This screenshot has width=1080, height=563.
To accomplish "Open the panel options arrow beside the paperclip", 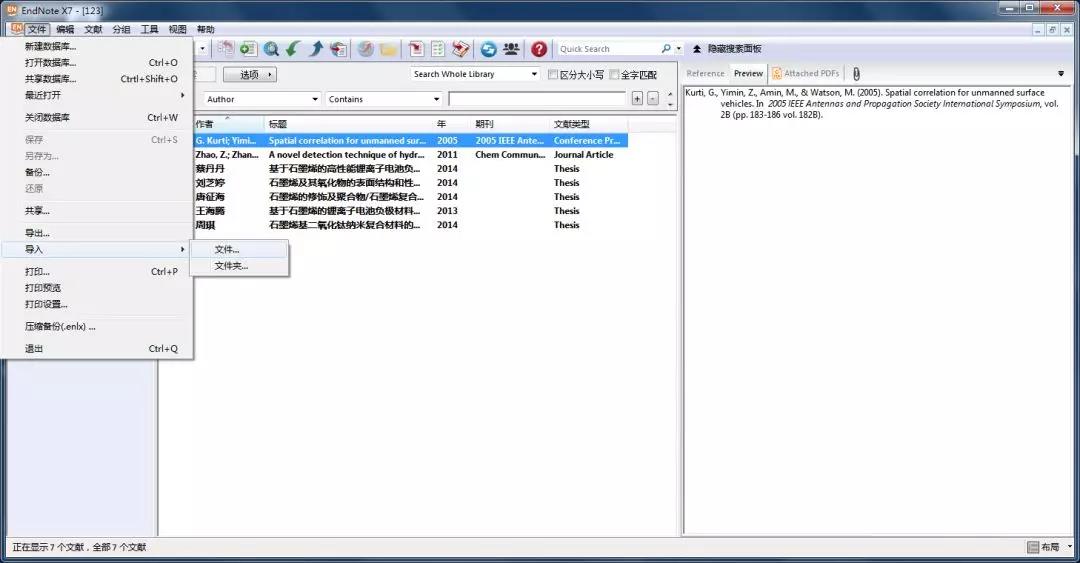I will point(1061,74).
